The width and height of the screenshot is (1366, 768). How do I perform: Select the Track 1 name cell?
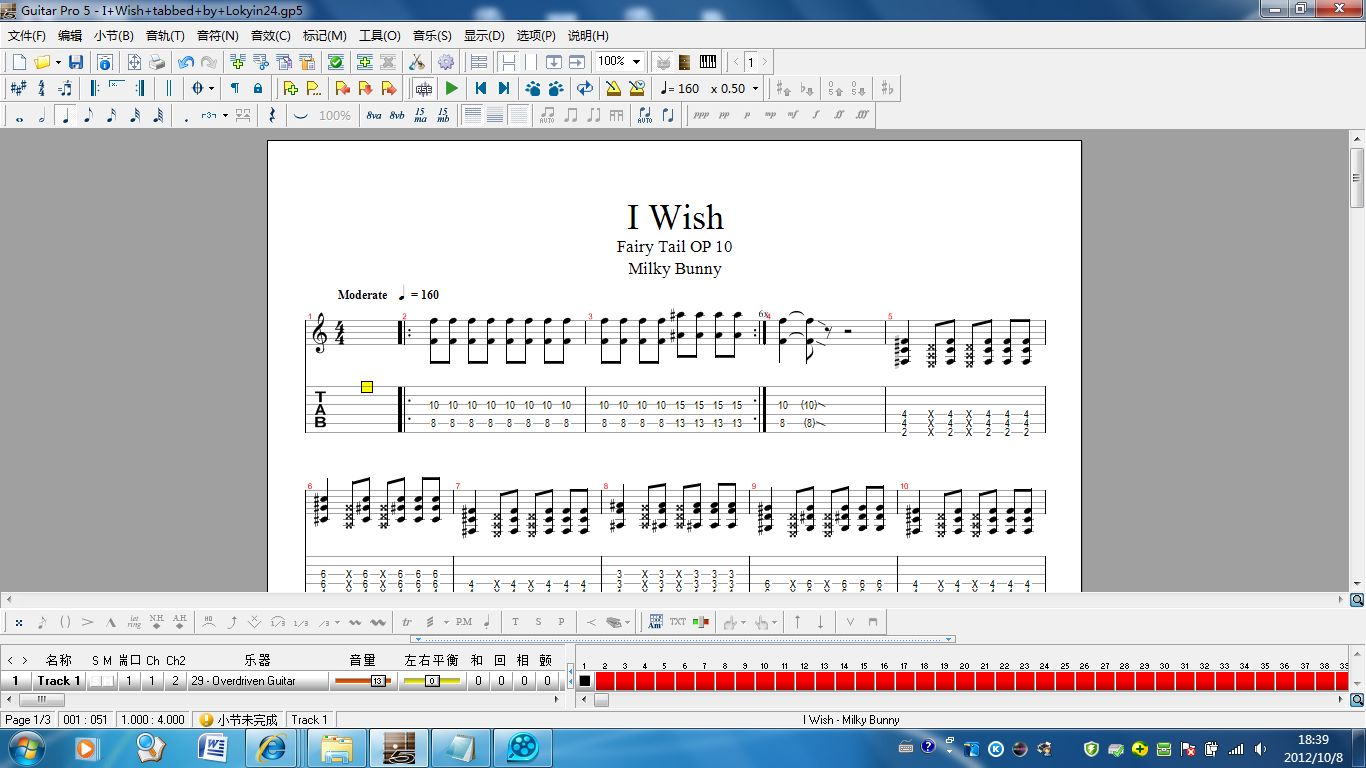(58, 681)
